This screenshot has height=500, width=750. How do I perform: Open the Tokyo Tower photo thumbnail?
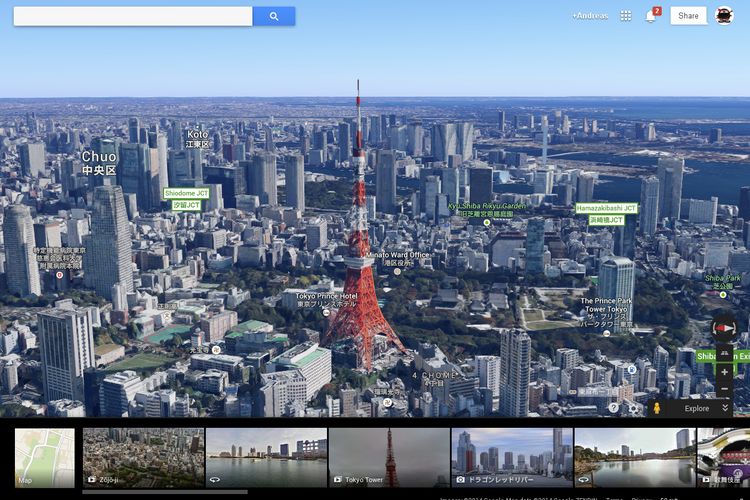(x=388, y=458)
